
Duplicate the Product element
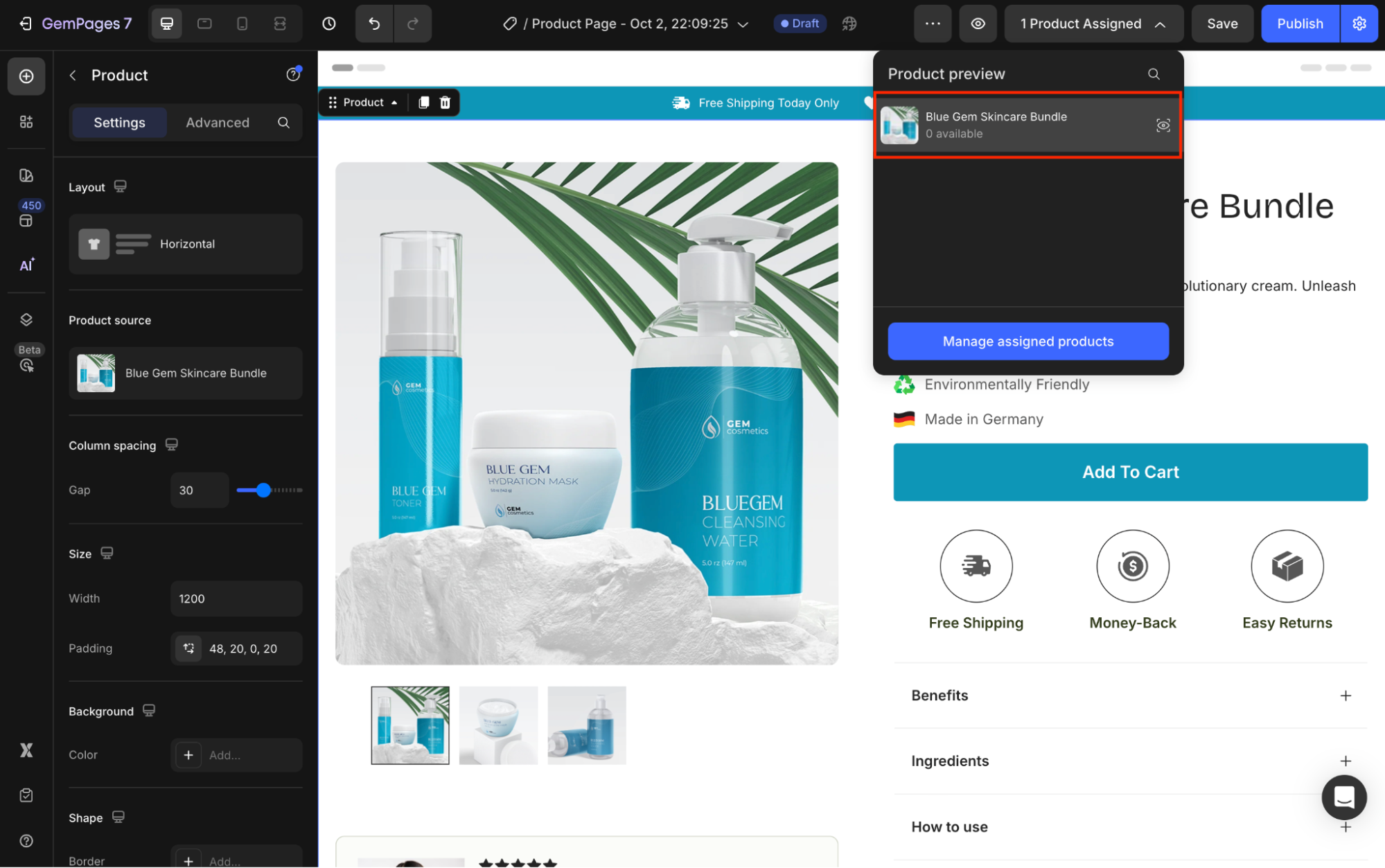click(423, 103)
